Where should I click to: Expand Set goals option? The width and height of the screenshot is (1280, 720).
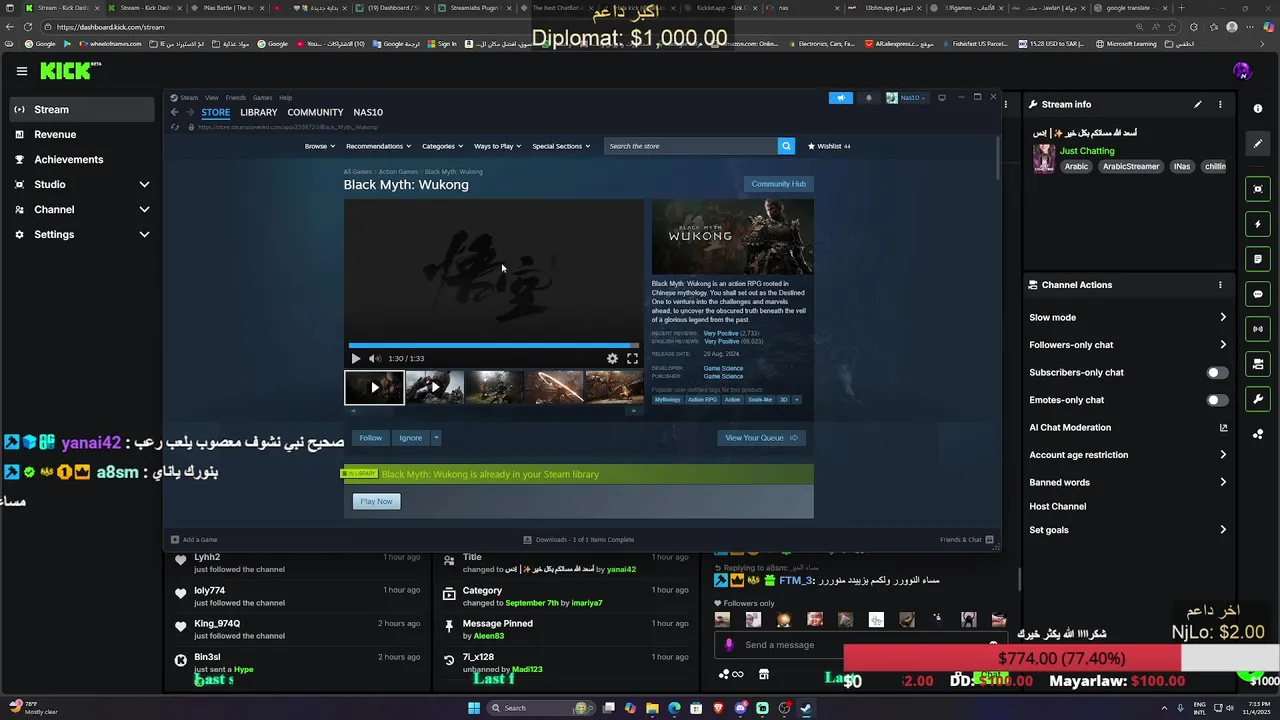coord(1222,530)
